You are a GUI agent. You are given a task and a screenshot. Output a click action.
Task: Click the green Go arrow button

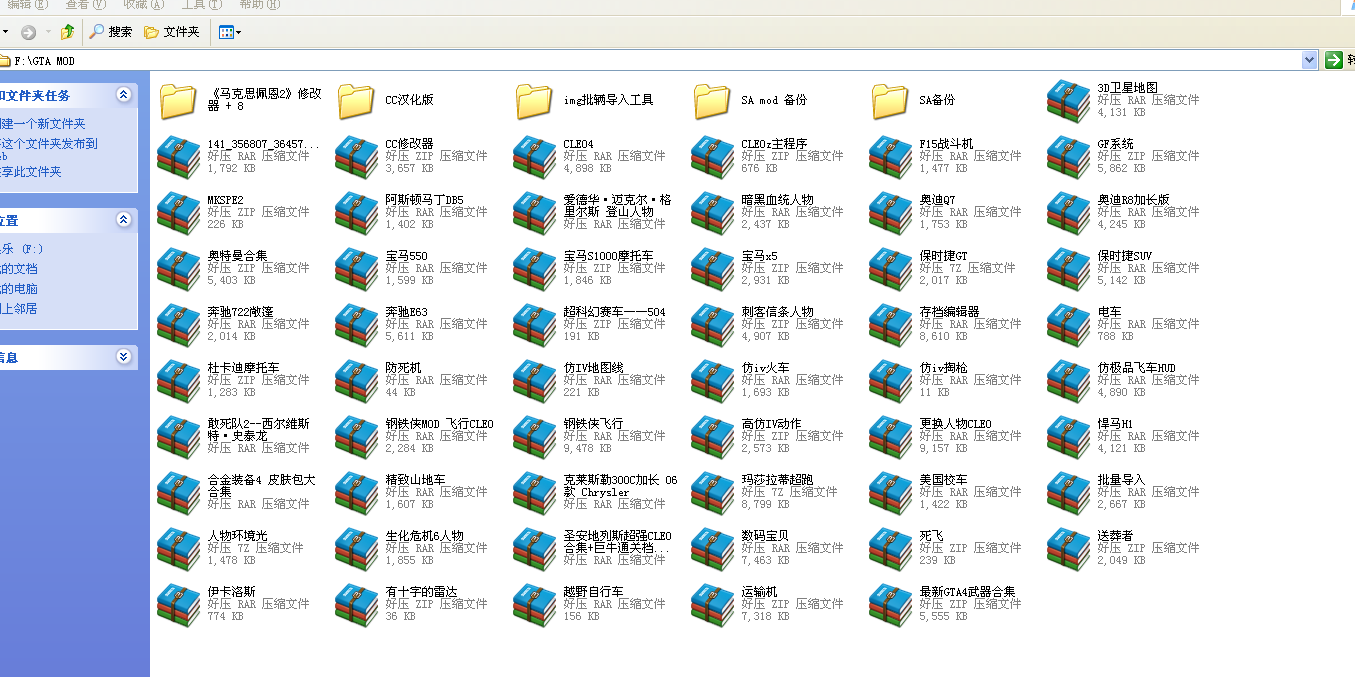pyautogui.click(x=1333, y=61)
